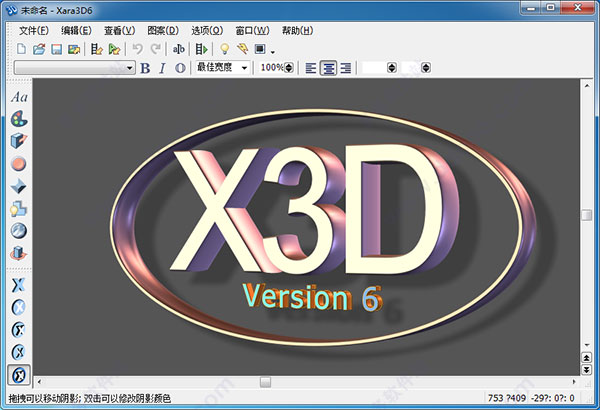Open the Aa text options tool

coord(19,97)
